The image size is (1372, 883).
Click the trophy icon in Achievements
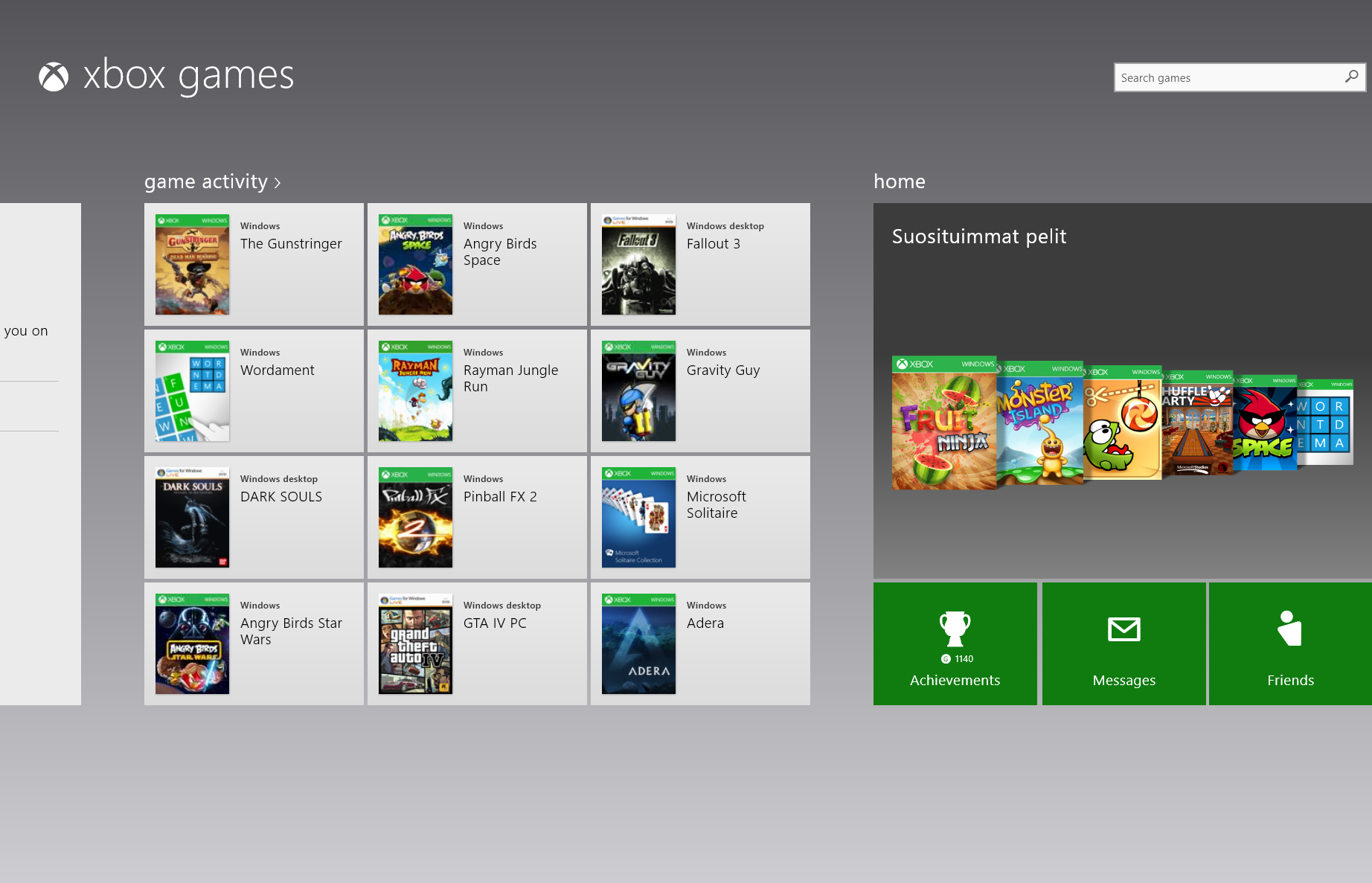[955, 629]
